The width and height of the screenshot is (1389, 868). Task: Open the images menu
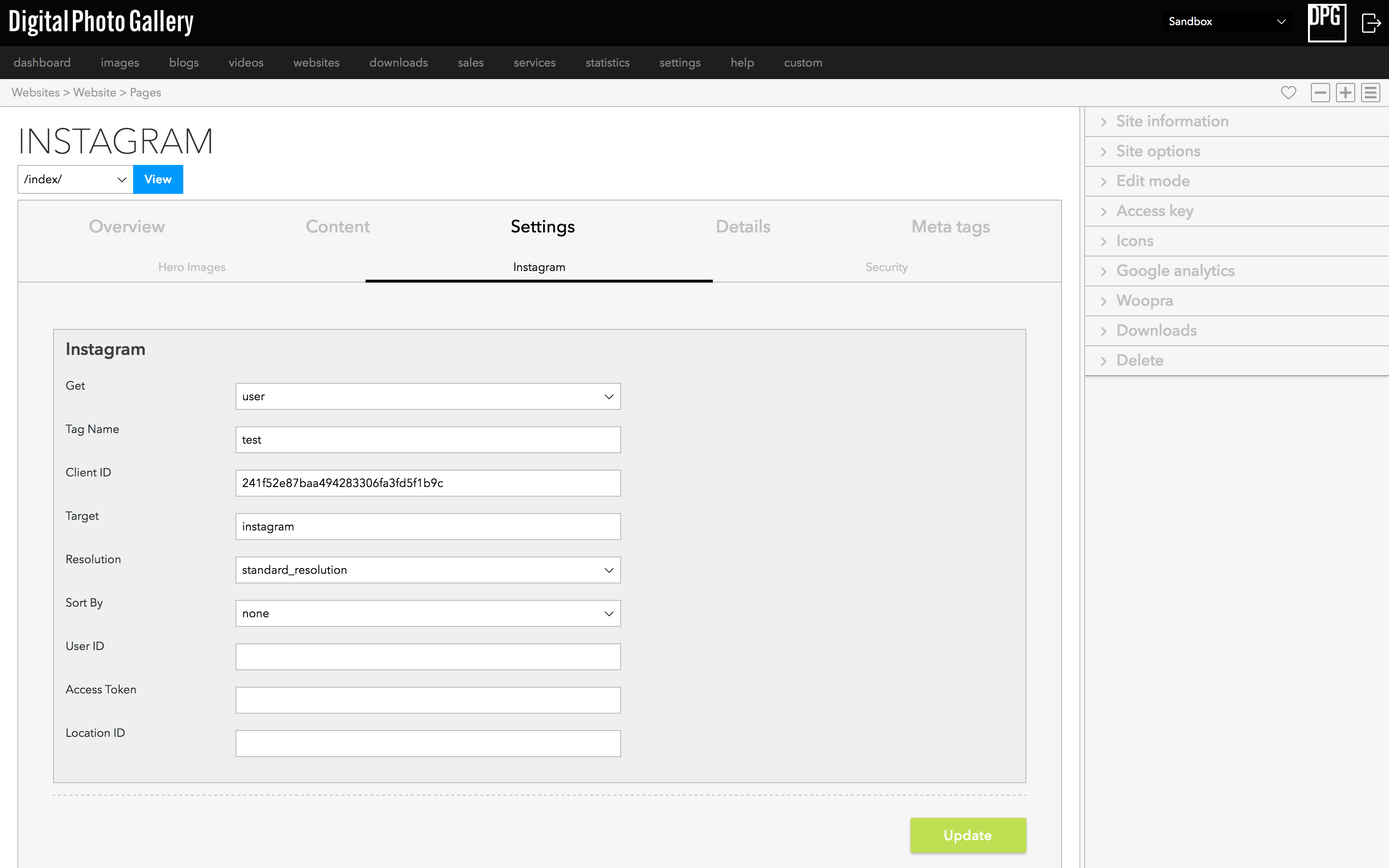(120, 63)
